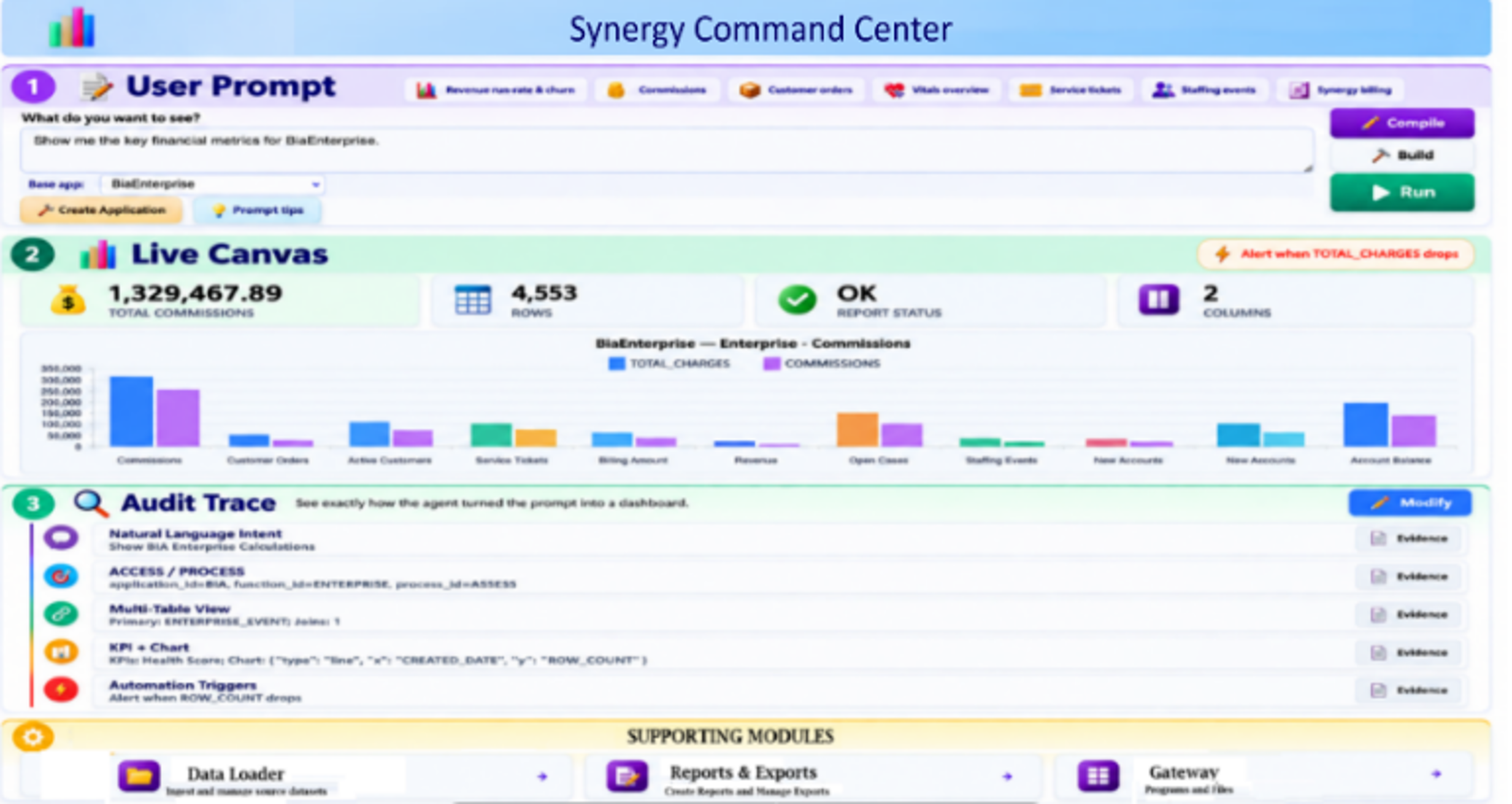Viewport: 1512px width, 804px height.
Task: Select the Synergy billing preset chip
Action: 1340,90
